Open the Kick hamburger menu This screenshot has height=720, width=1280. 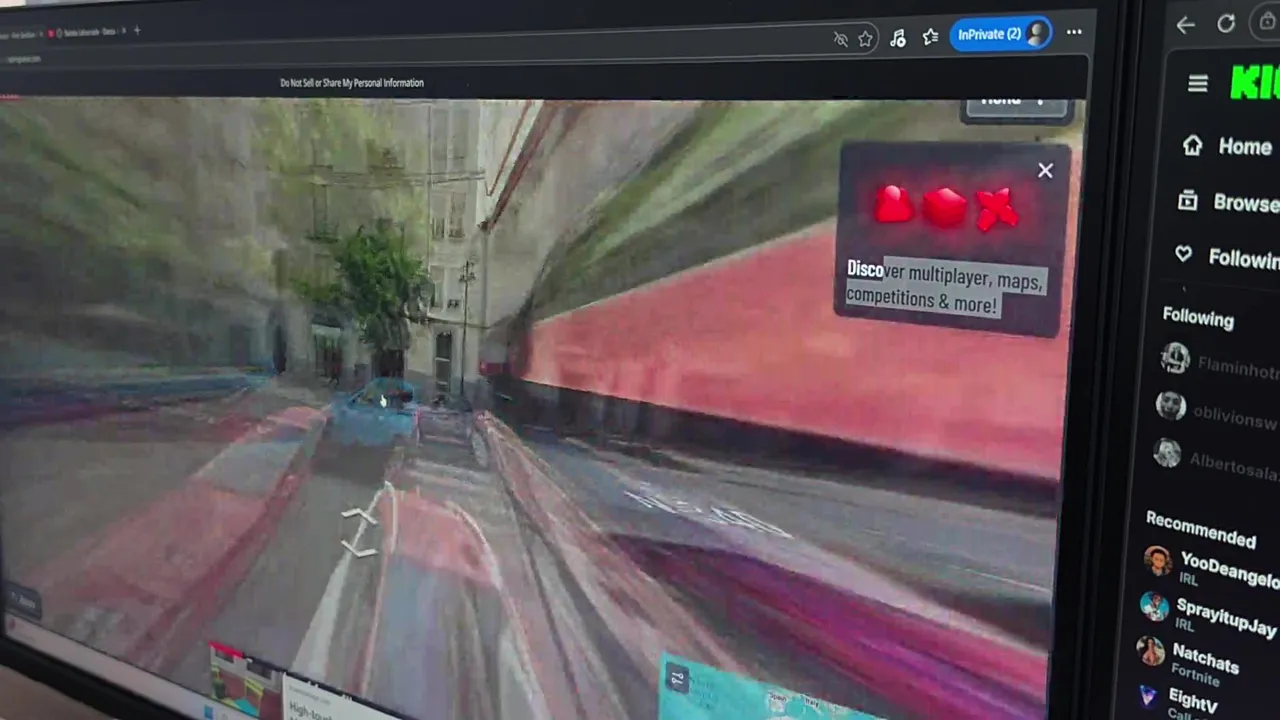click(x=1198, y=84)
